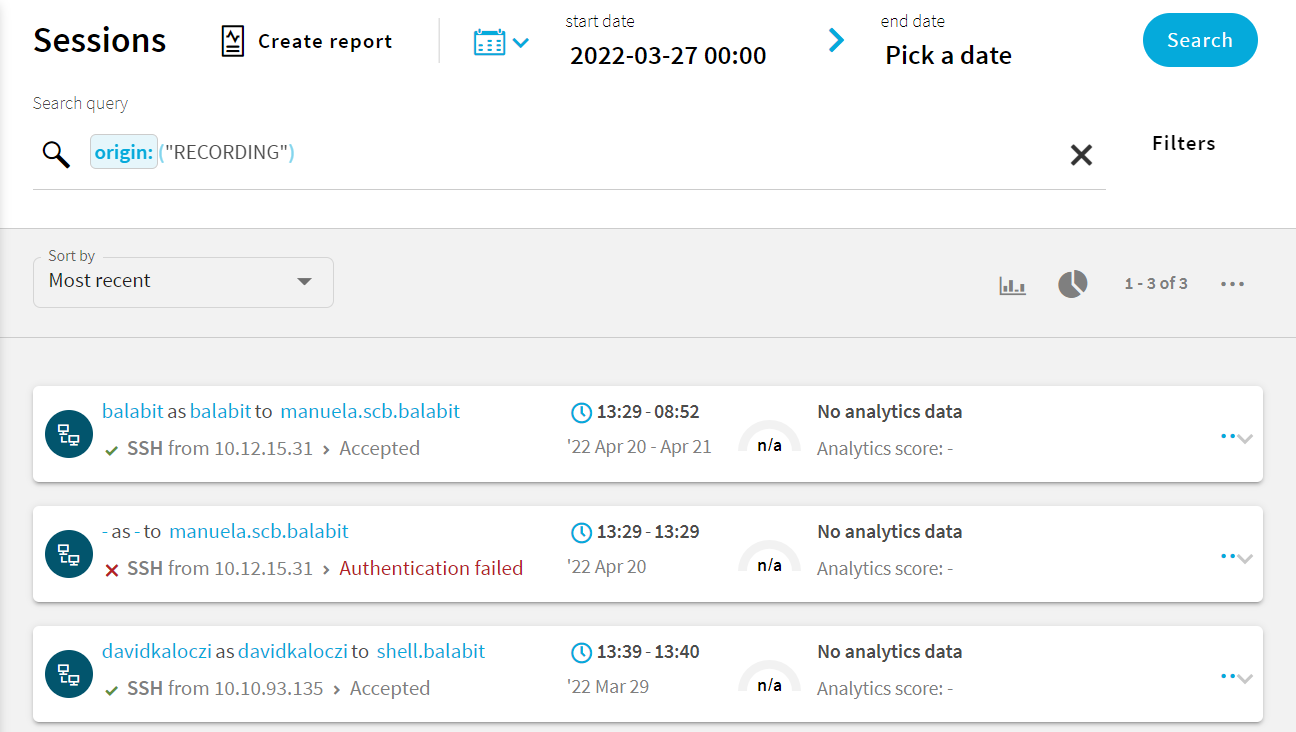Expand the balabit session card chevron

1245,439
